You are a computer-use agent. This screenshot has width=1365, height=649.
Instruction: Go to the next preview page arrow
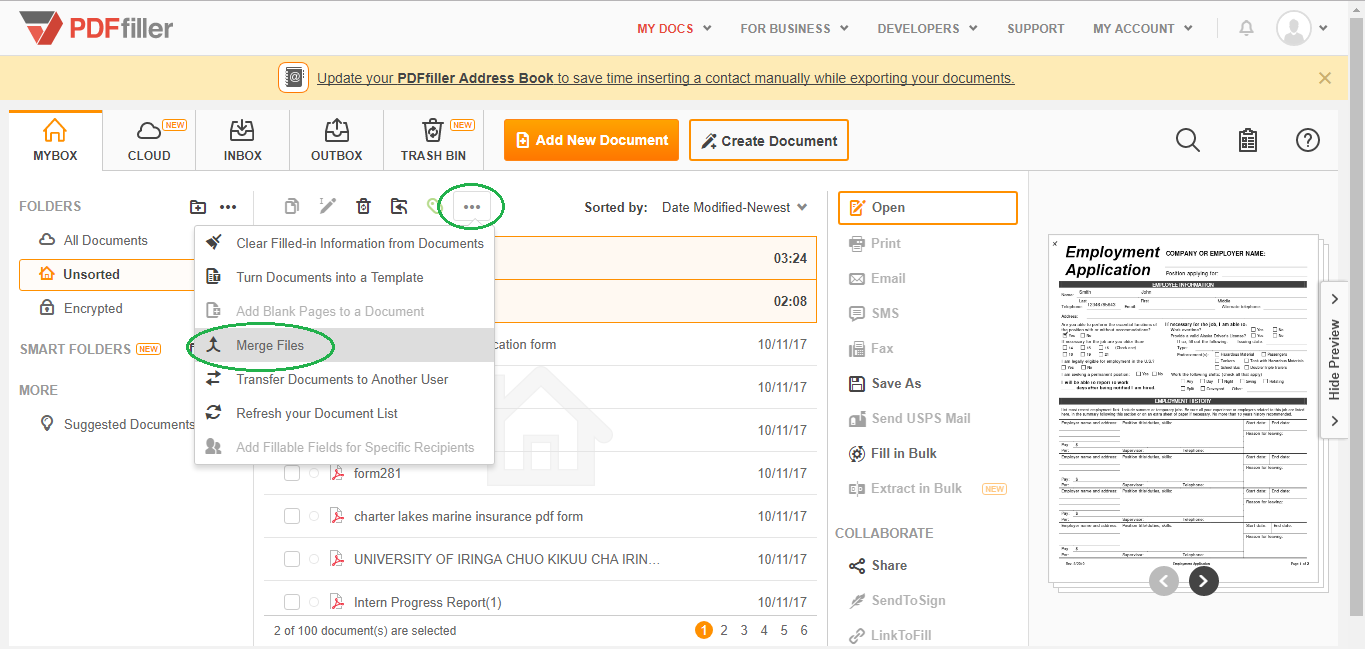tap(1204, 580)
